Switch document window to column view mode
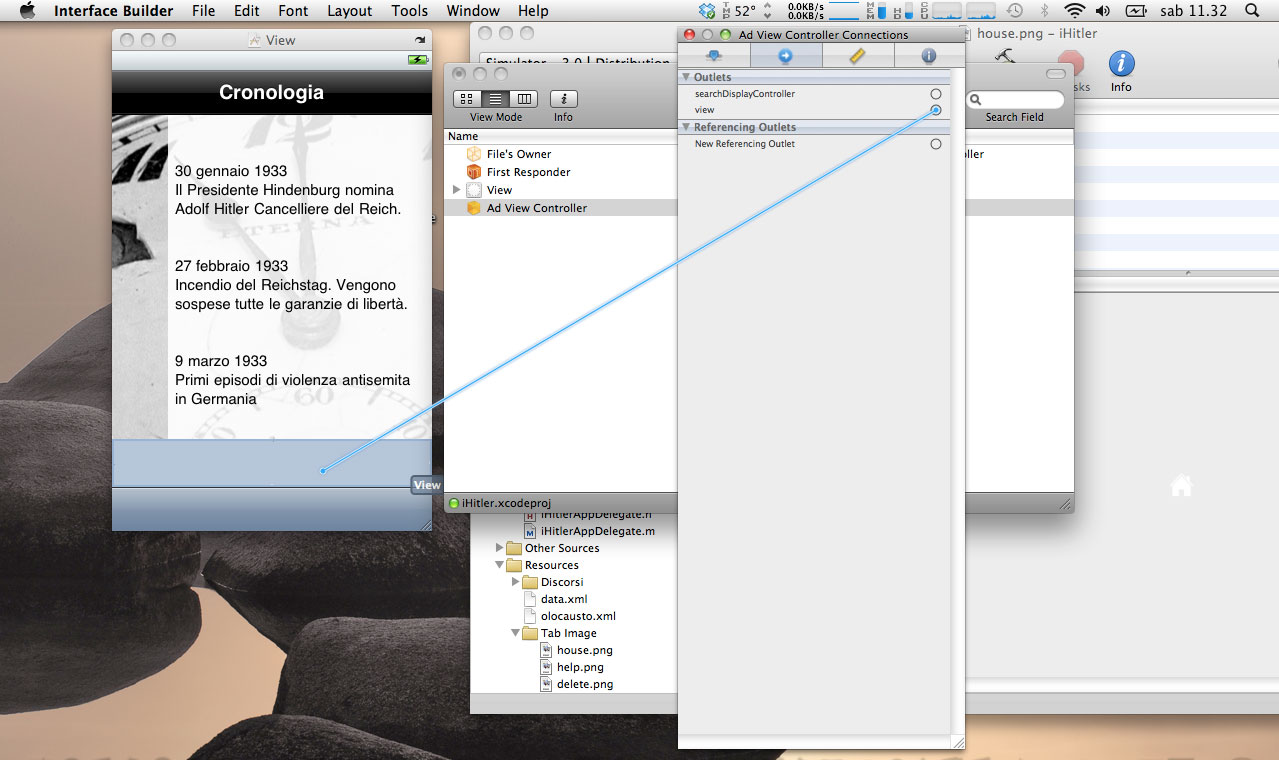This screenshot has width=1279, height=760. pos(523,99)
